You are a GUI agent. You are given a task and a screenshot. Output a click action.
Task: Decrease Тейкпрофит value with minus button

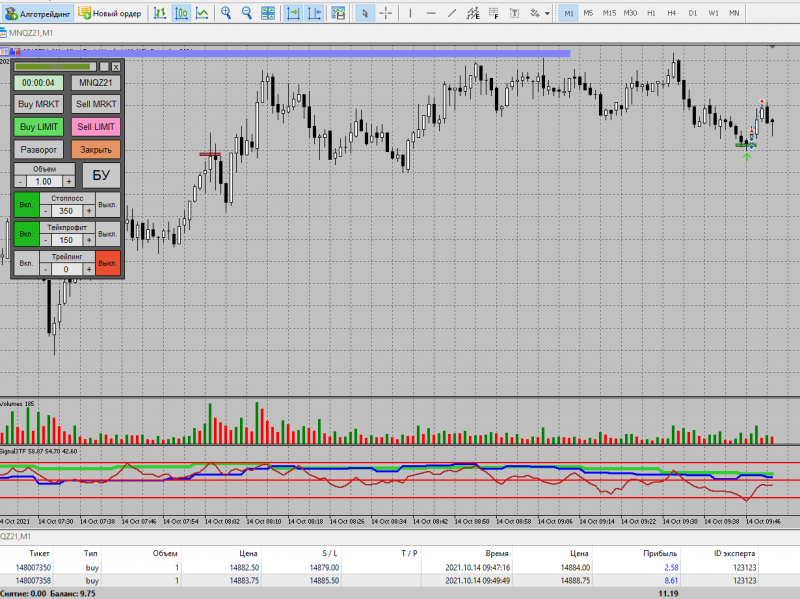click(46, 240)
